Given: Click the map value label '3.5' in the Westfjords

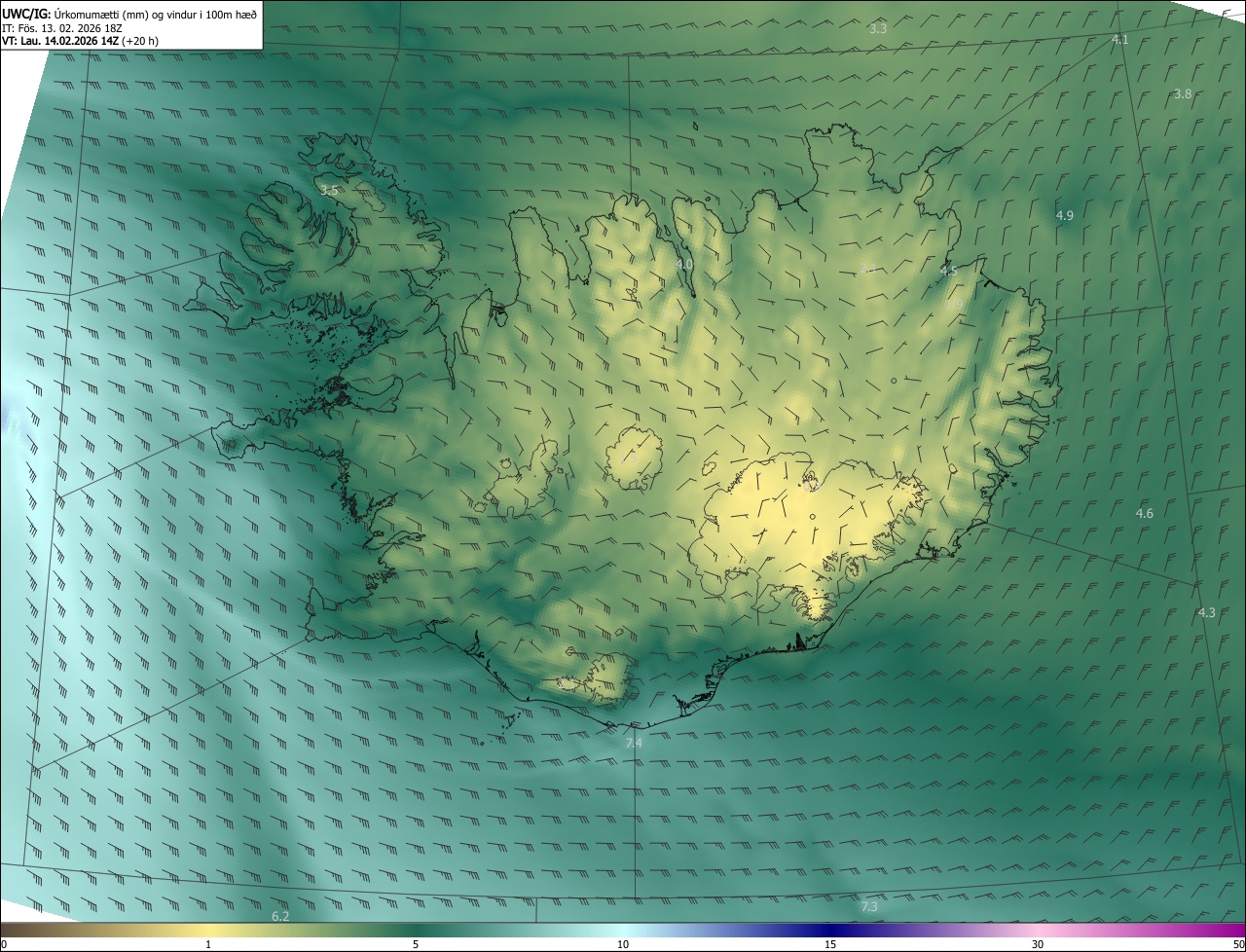Looking at the screenshot, I should tap(329, 190).
